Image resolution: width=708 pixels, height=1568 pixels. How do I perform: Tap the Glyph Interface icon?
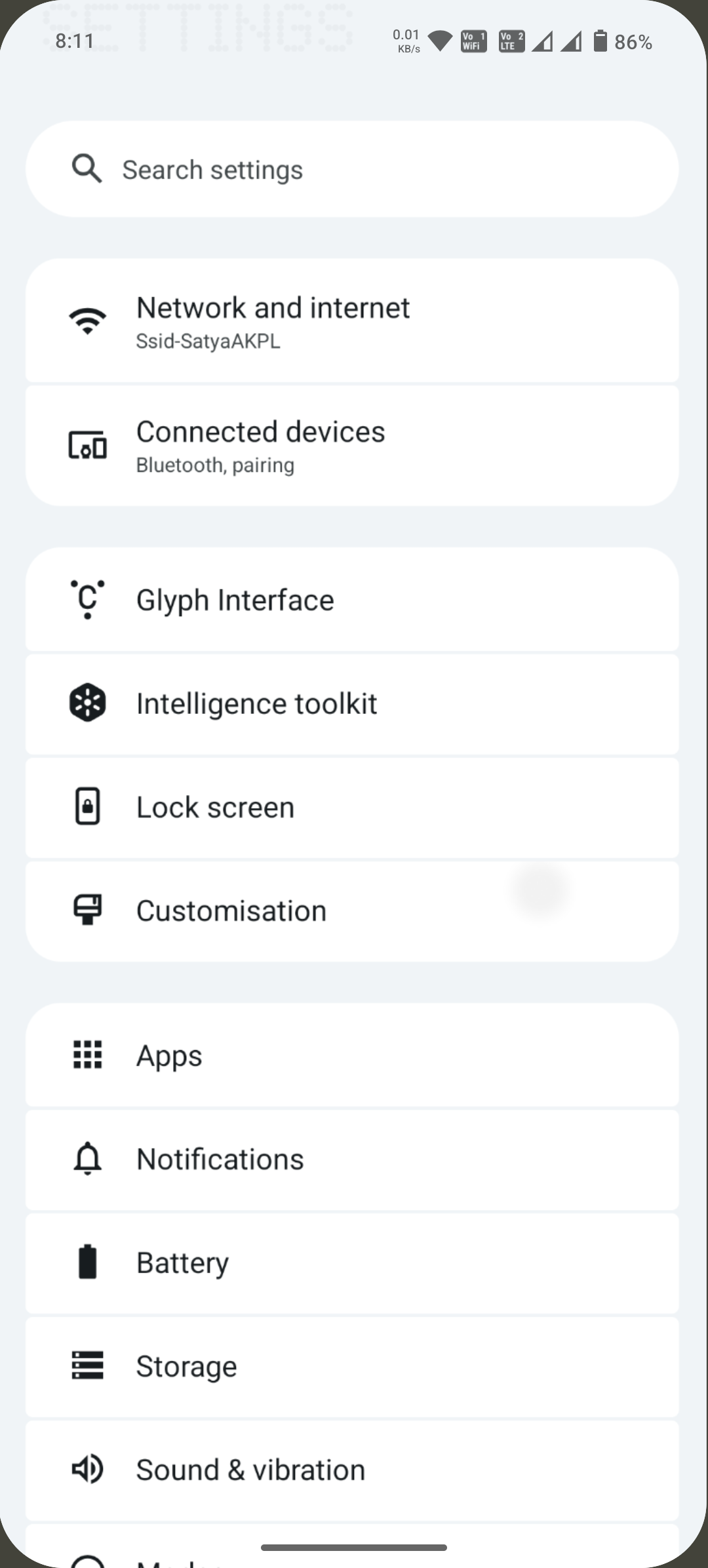coord(87,599)
